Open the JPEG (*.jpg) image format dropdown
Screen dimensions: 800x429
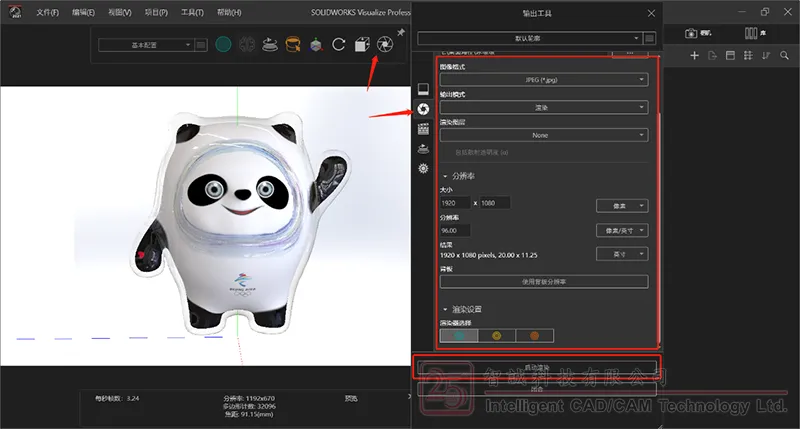[544, 80]
